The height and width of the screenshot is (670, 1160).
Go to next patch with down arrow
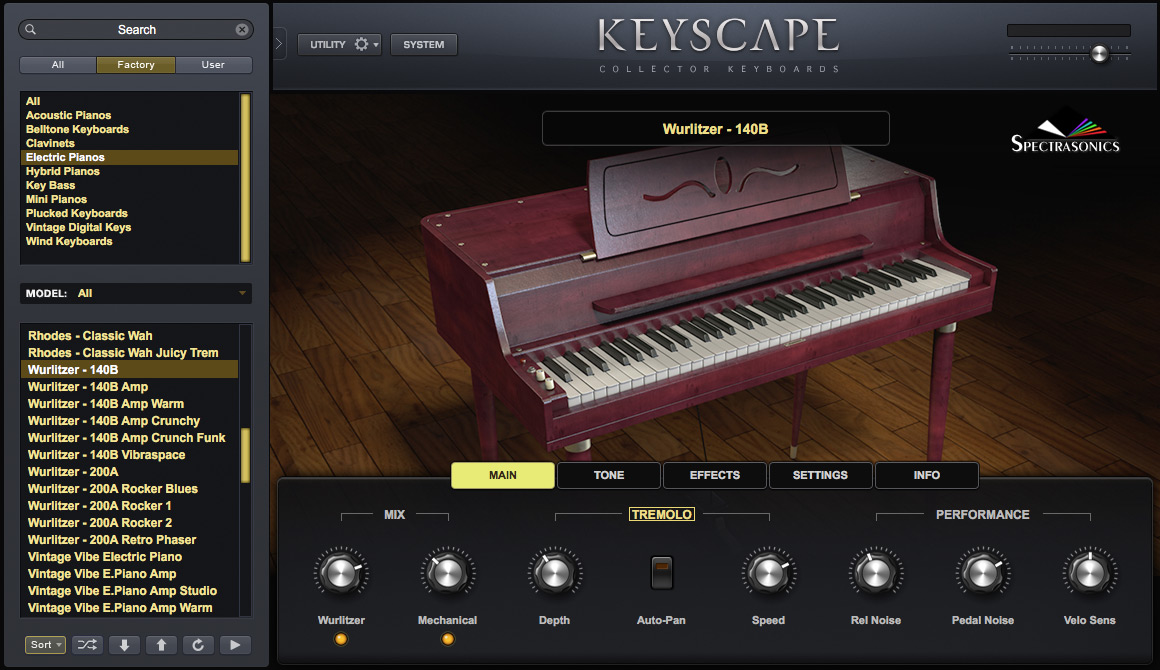coord(124,645)
